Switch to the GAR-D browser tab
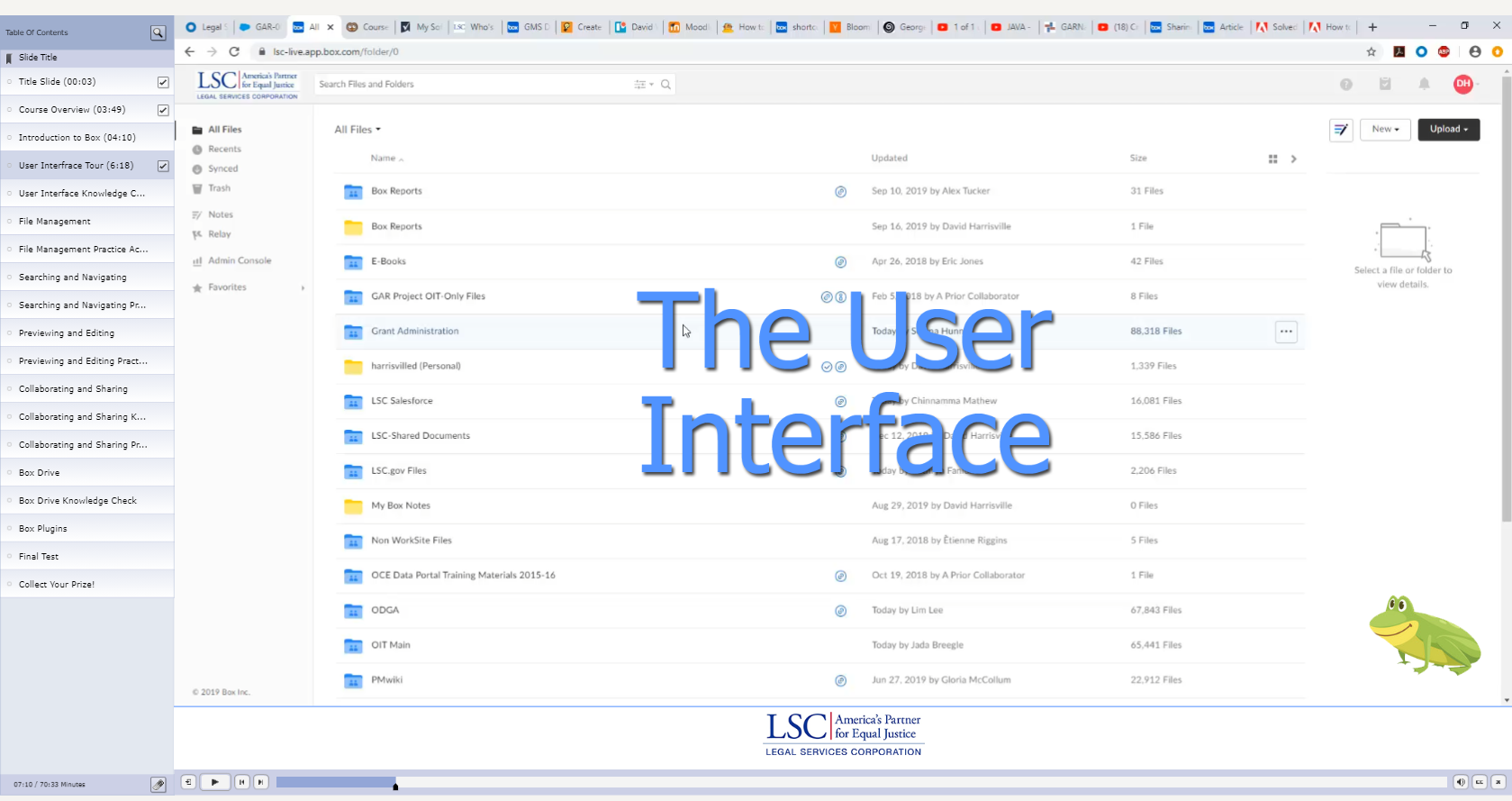1512x801 pixels. pos(259,27)
